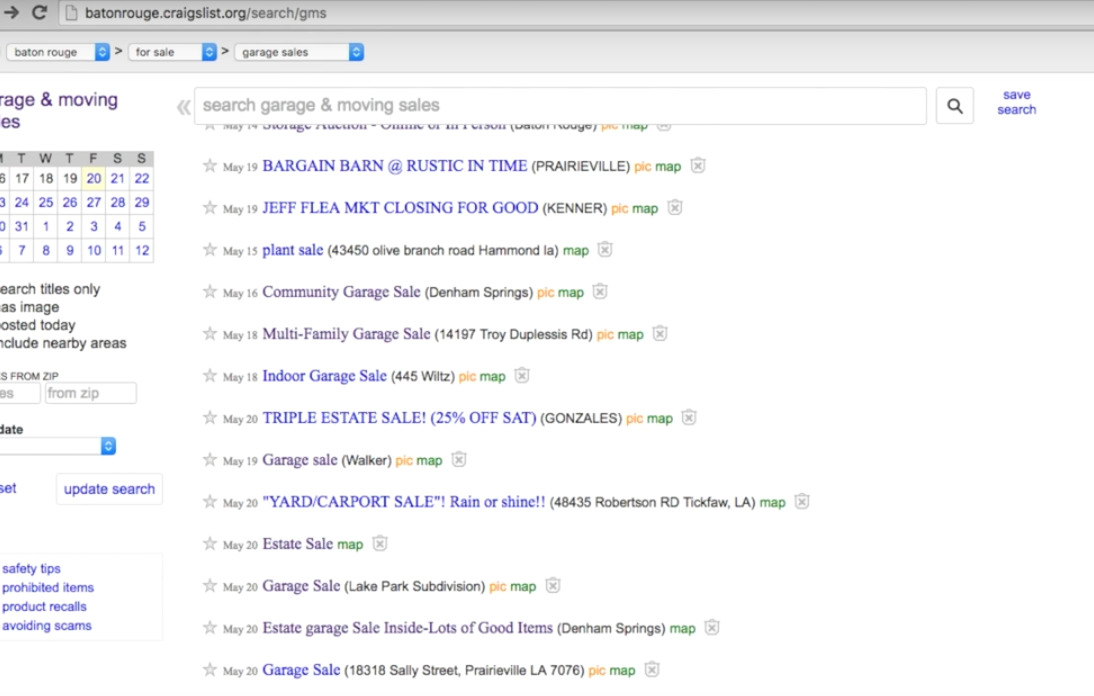Hide the Lake Park Subdivision listing

pos(553,586)
